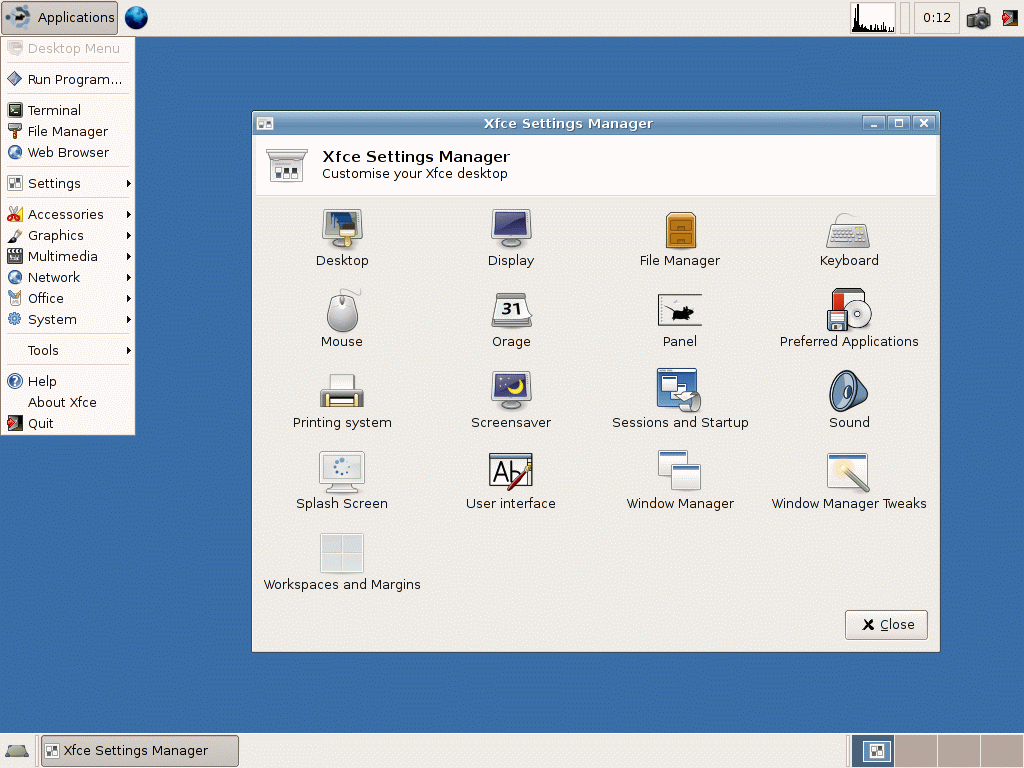This screenshot has width=1024, height=768.
Task: Choose Run Program from the menu
Action: [74, 79]
